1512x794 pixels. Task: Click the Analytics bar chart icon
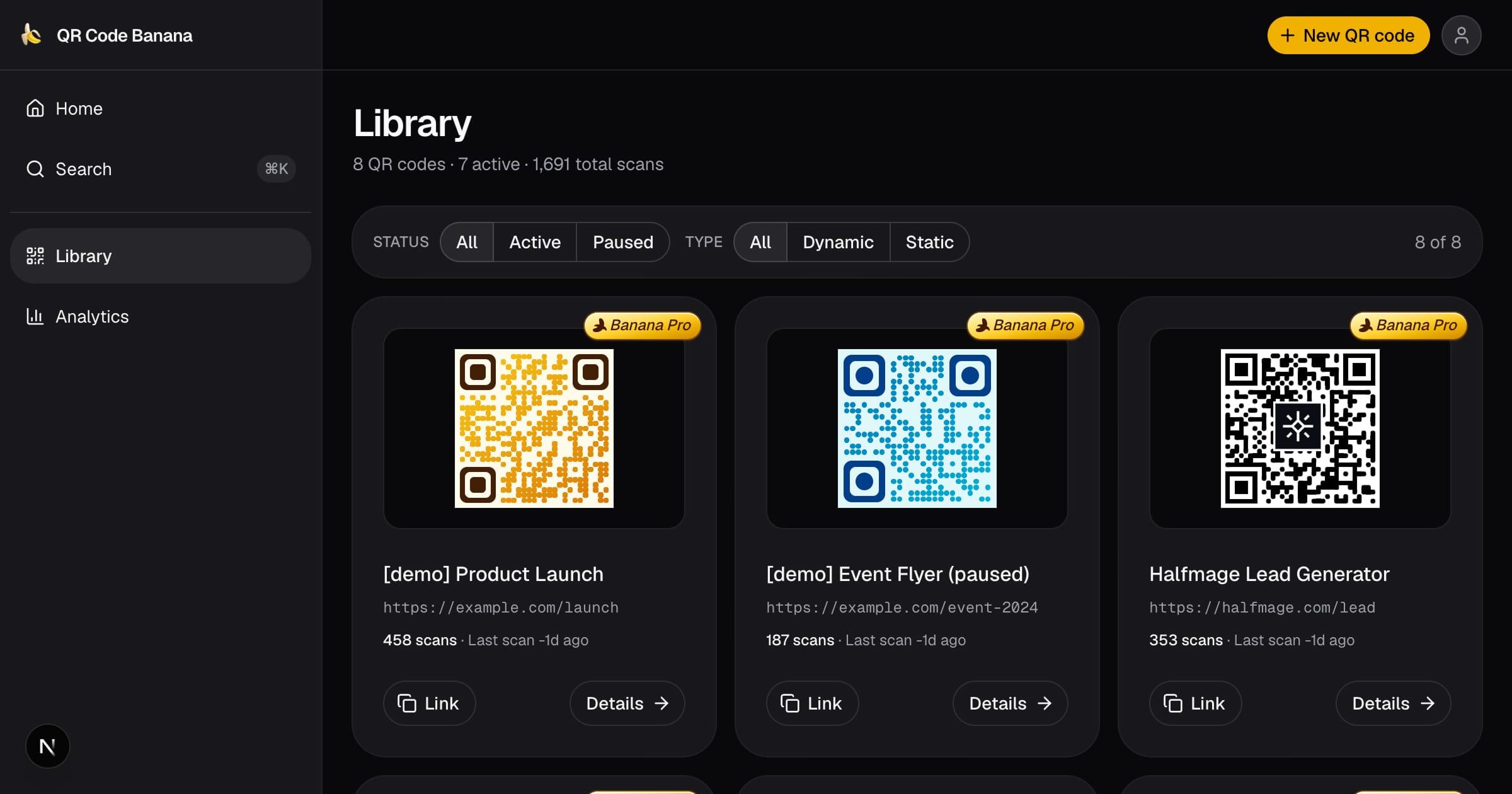35,316
